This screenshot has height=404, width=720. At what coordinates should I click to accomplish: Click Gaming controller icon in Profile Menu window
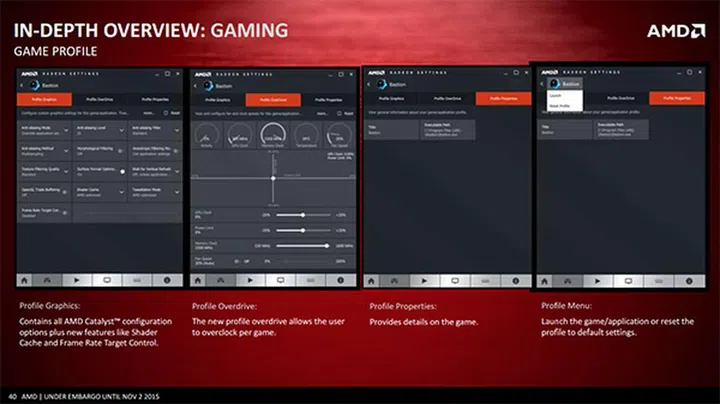point(568,281)
